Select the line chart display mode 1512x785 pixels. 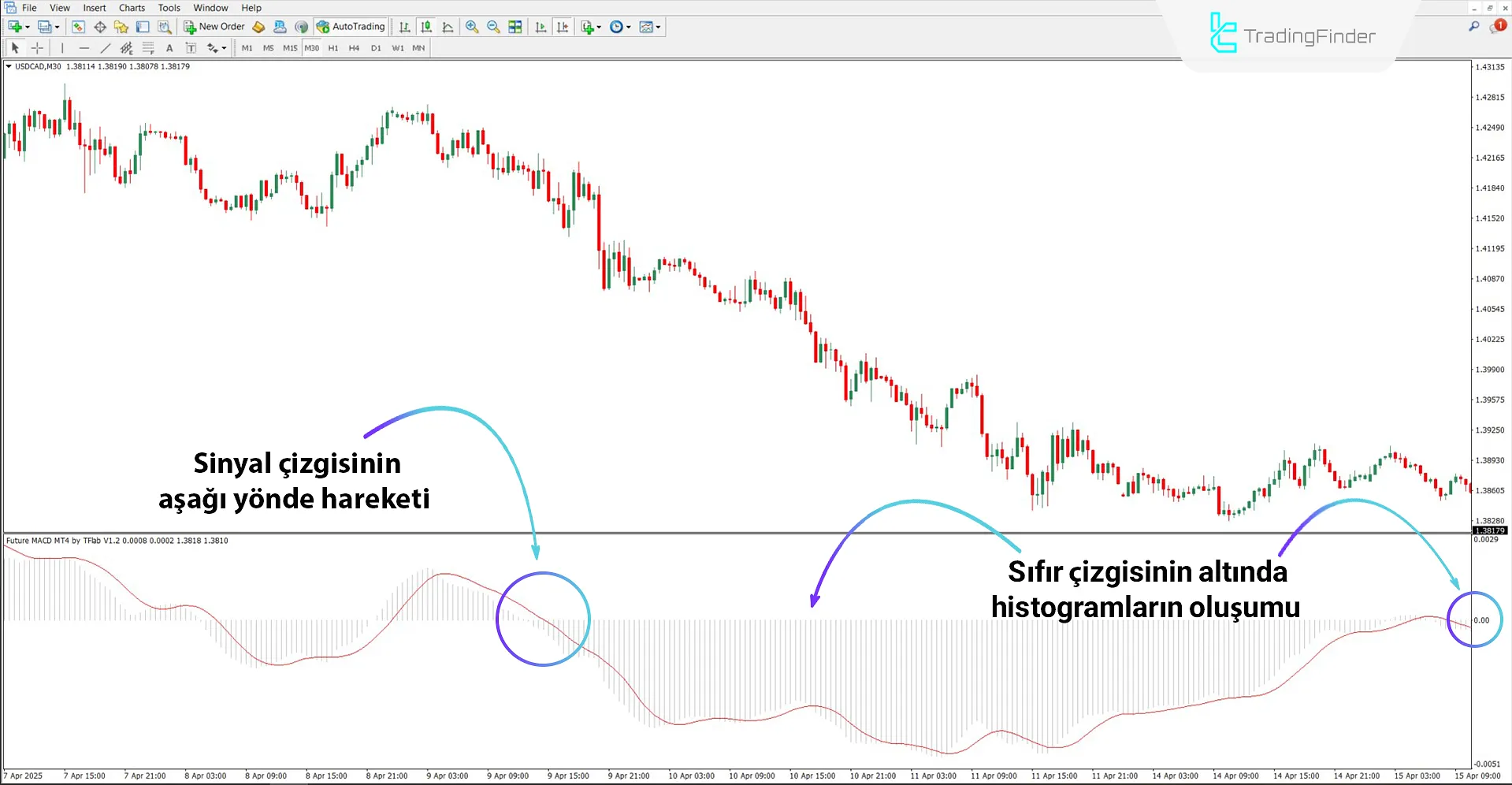click(x=448, y=26)
